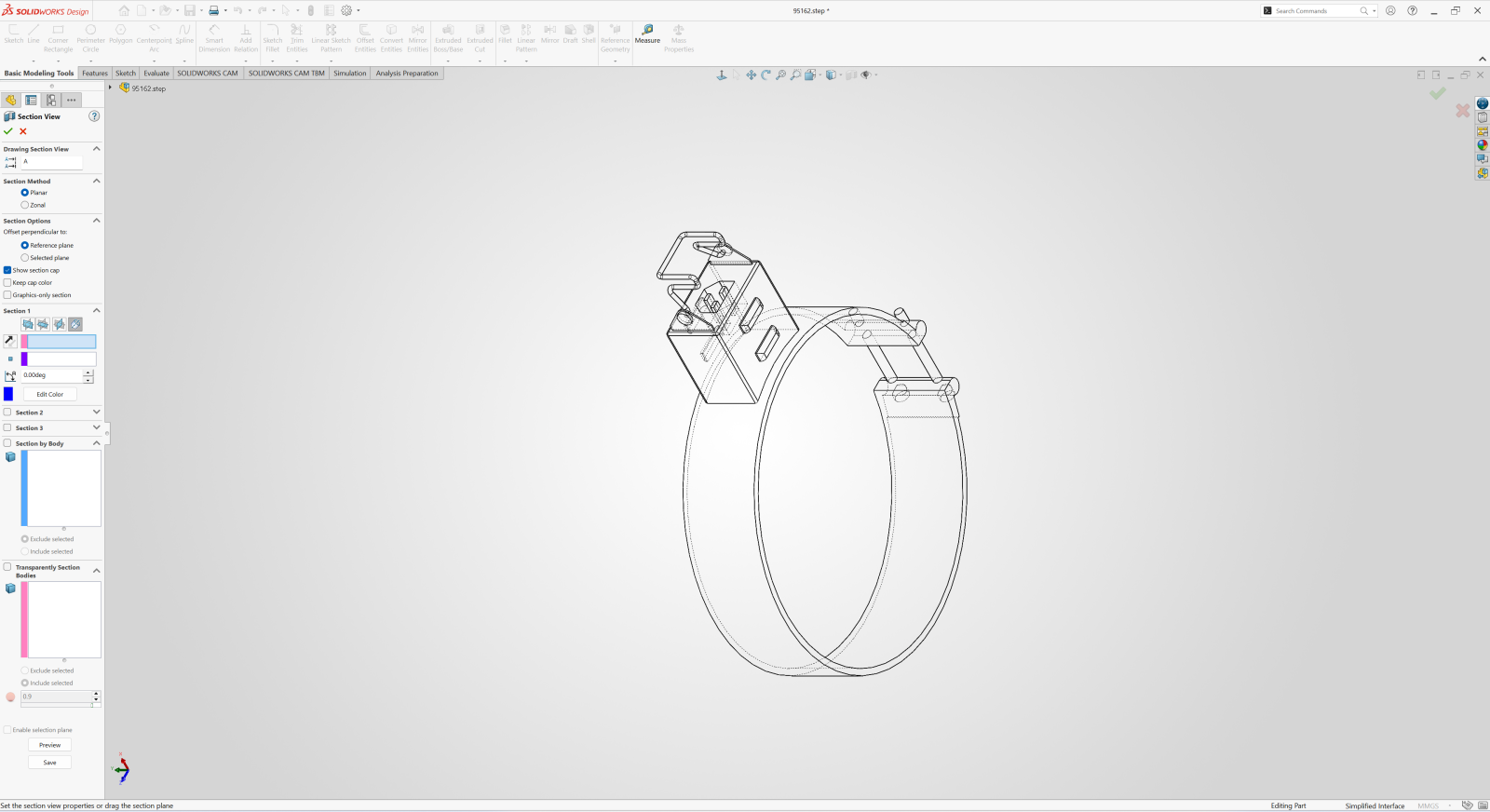Expand the Section 2 group
The height and width of the screenshot is (812, 1490).
click(96, 413)
